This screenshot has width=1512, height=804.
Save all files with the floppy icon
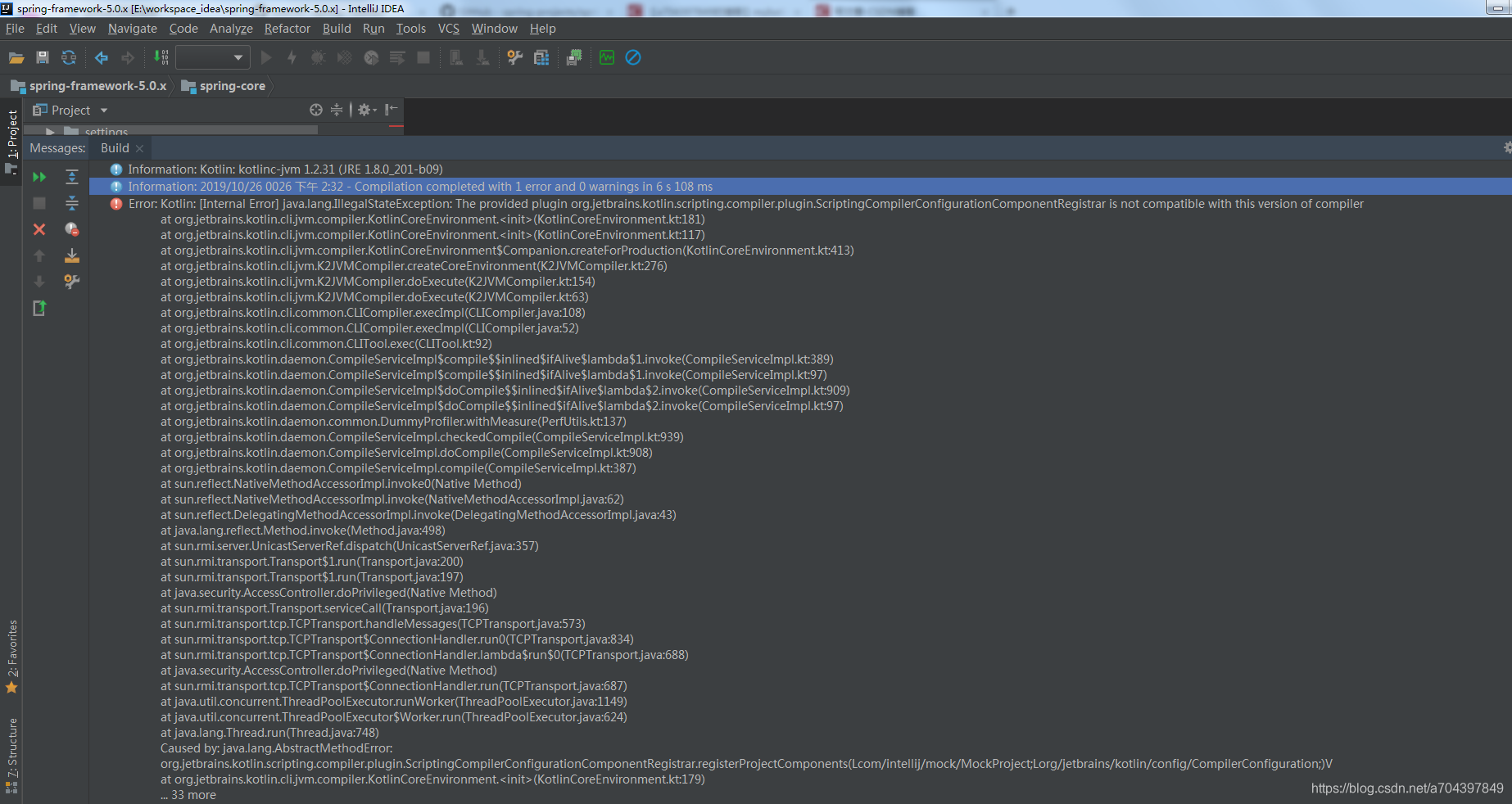tap(43, 58)
